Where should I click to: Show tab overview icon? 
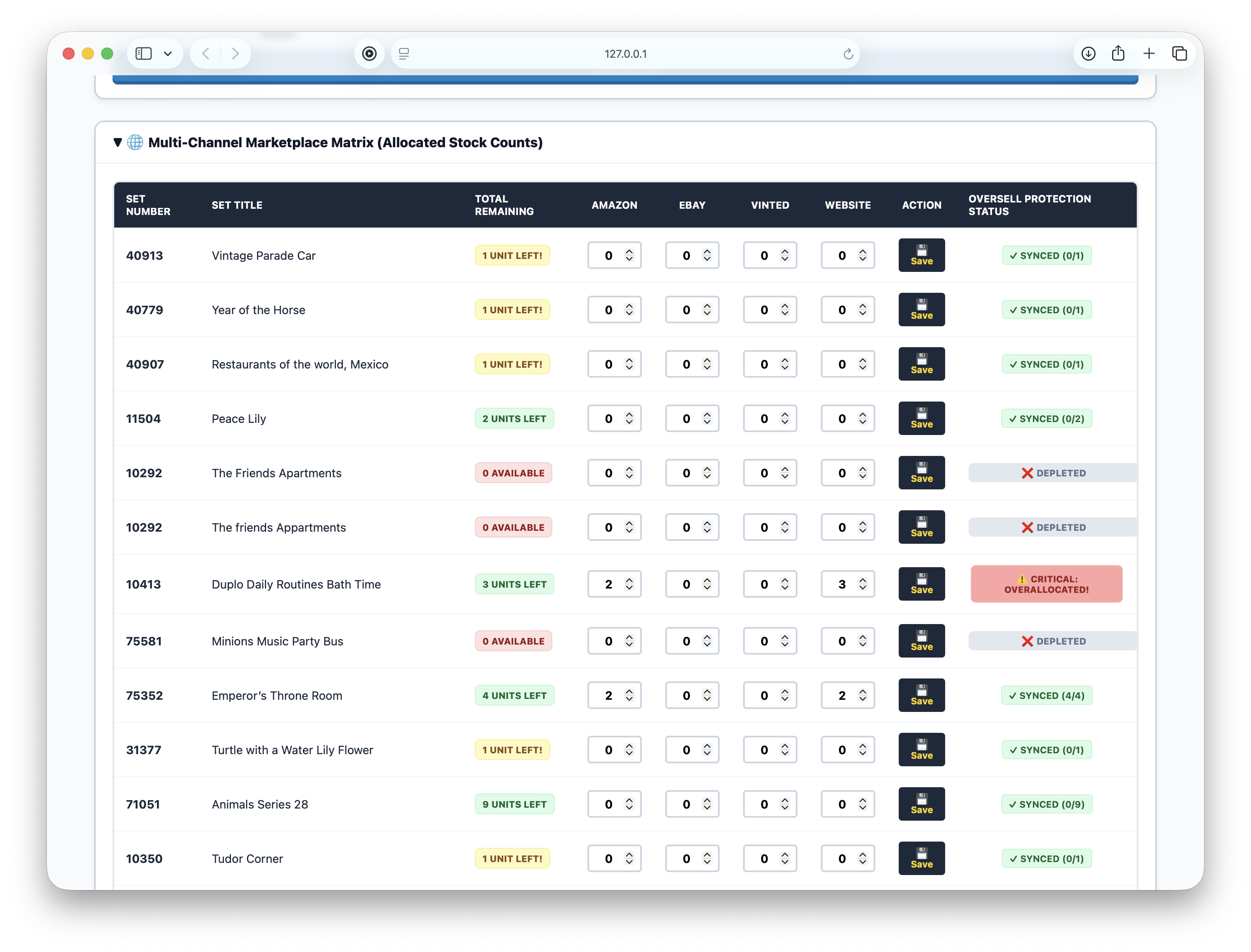[x=1179, y=54]
